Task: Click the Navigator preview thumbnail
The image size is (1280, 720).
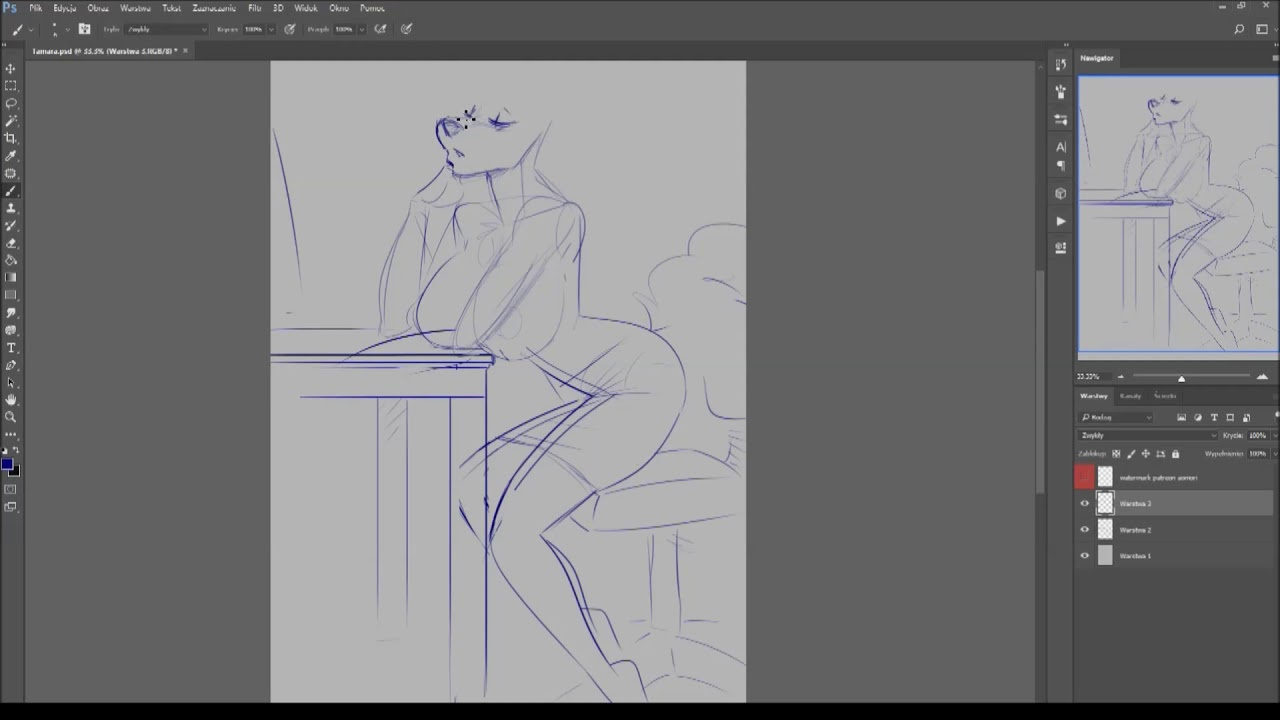Action: click(x=1177, y=215)
